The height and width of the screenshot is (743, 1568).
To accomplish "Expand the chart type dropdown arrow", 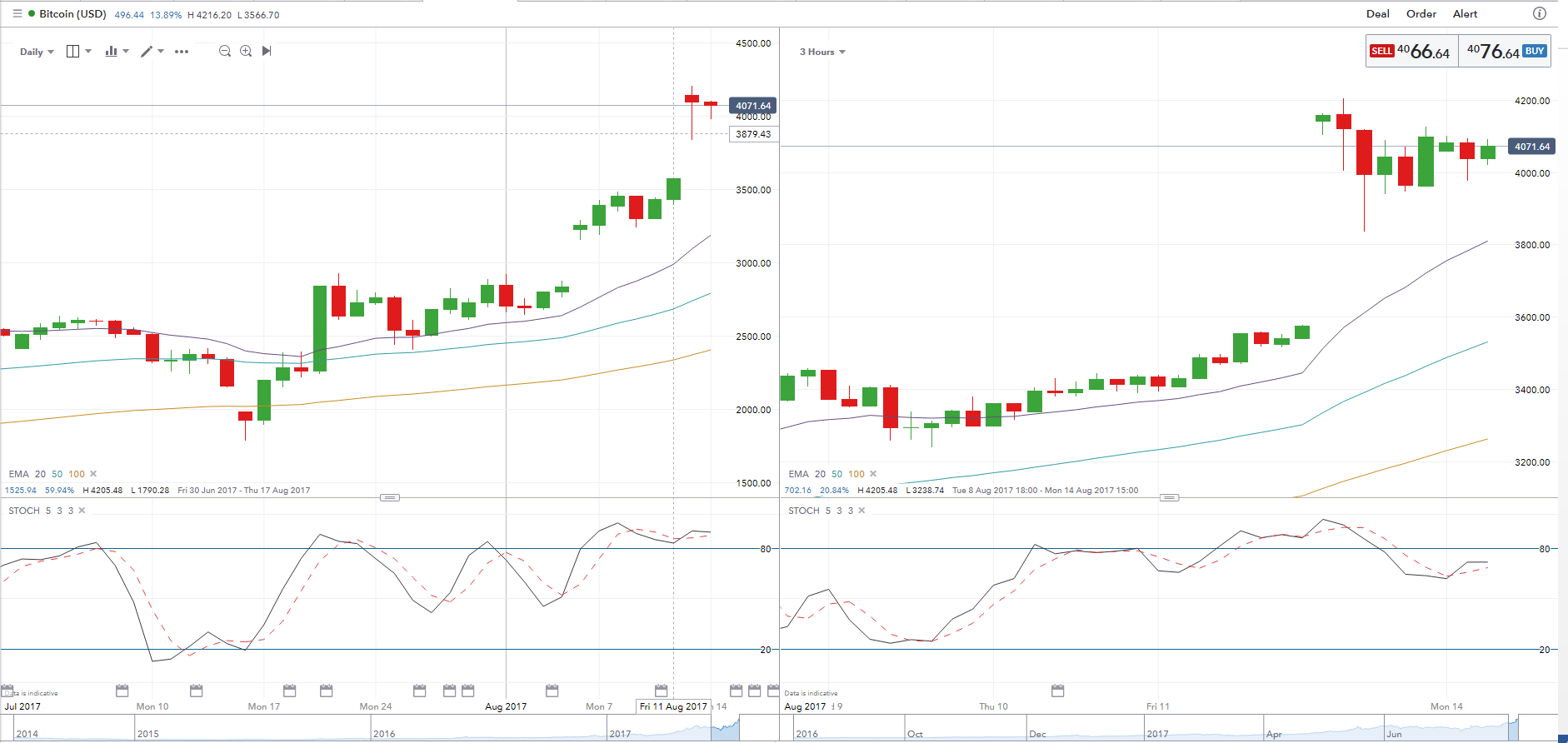I will click(x=126, y=52).
